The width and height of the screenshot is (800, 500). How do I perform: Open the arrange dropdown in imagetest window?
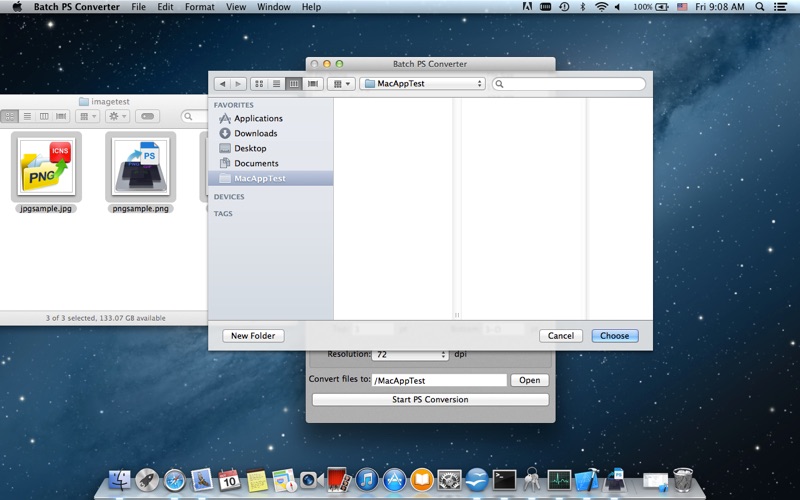point(87,116)
